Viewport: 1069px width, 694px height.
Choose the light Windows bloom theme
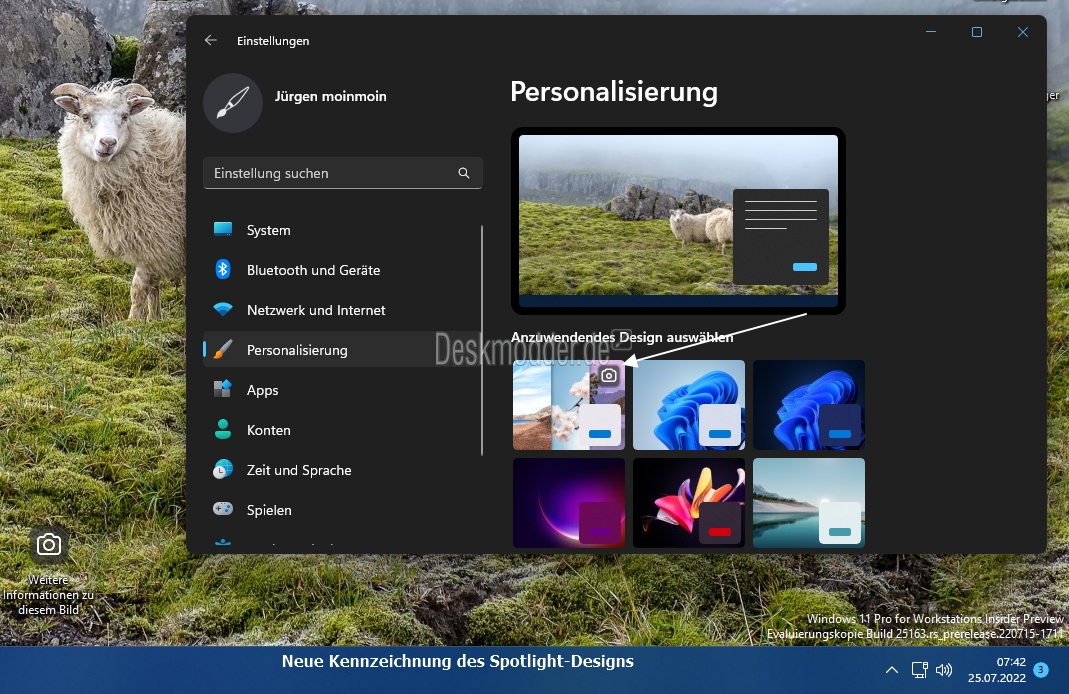tap(689, 405)
